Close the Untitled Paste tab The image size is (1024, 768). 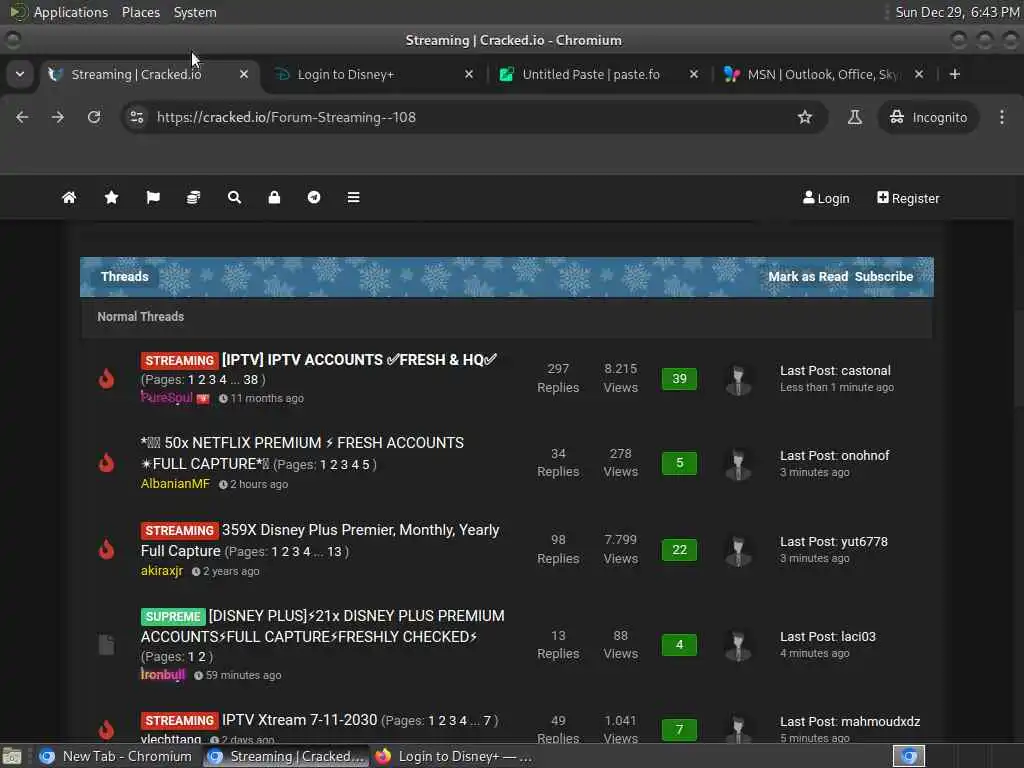[x=694, y=74]
